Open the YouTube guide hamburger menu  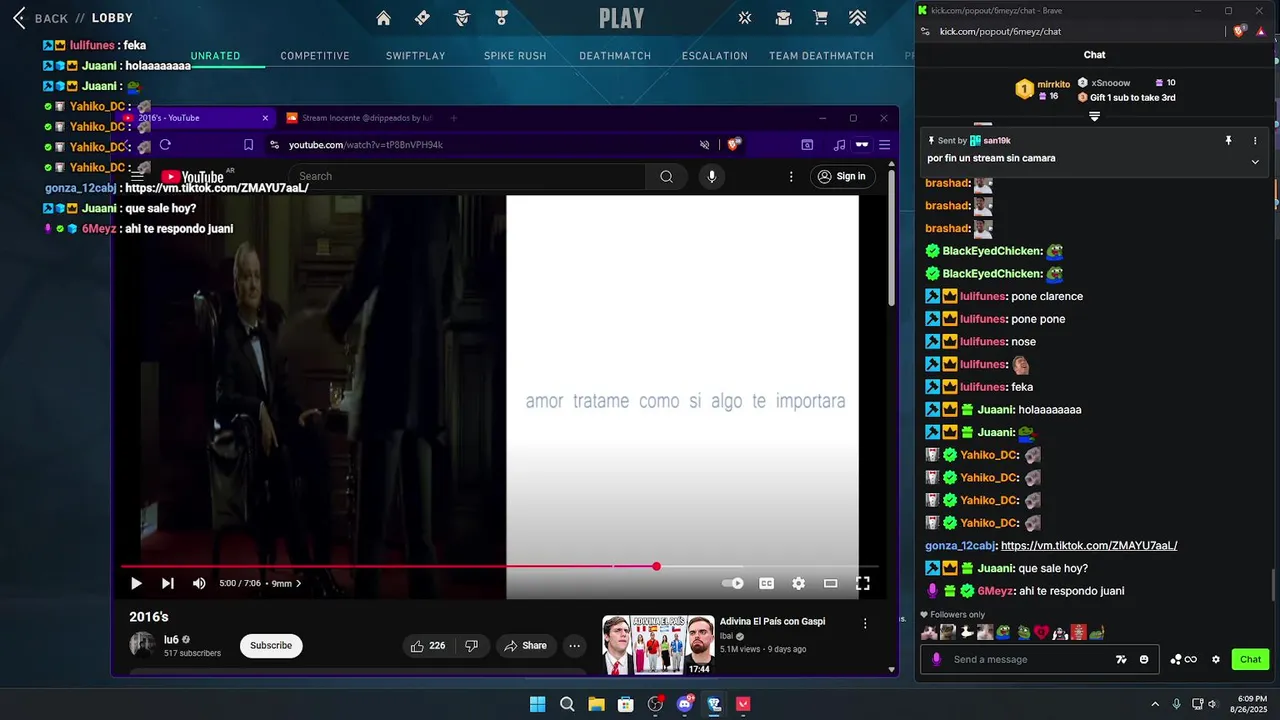pyautogui.click(x=137, y=177)
